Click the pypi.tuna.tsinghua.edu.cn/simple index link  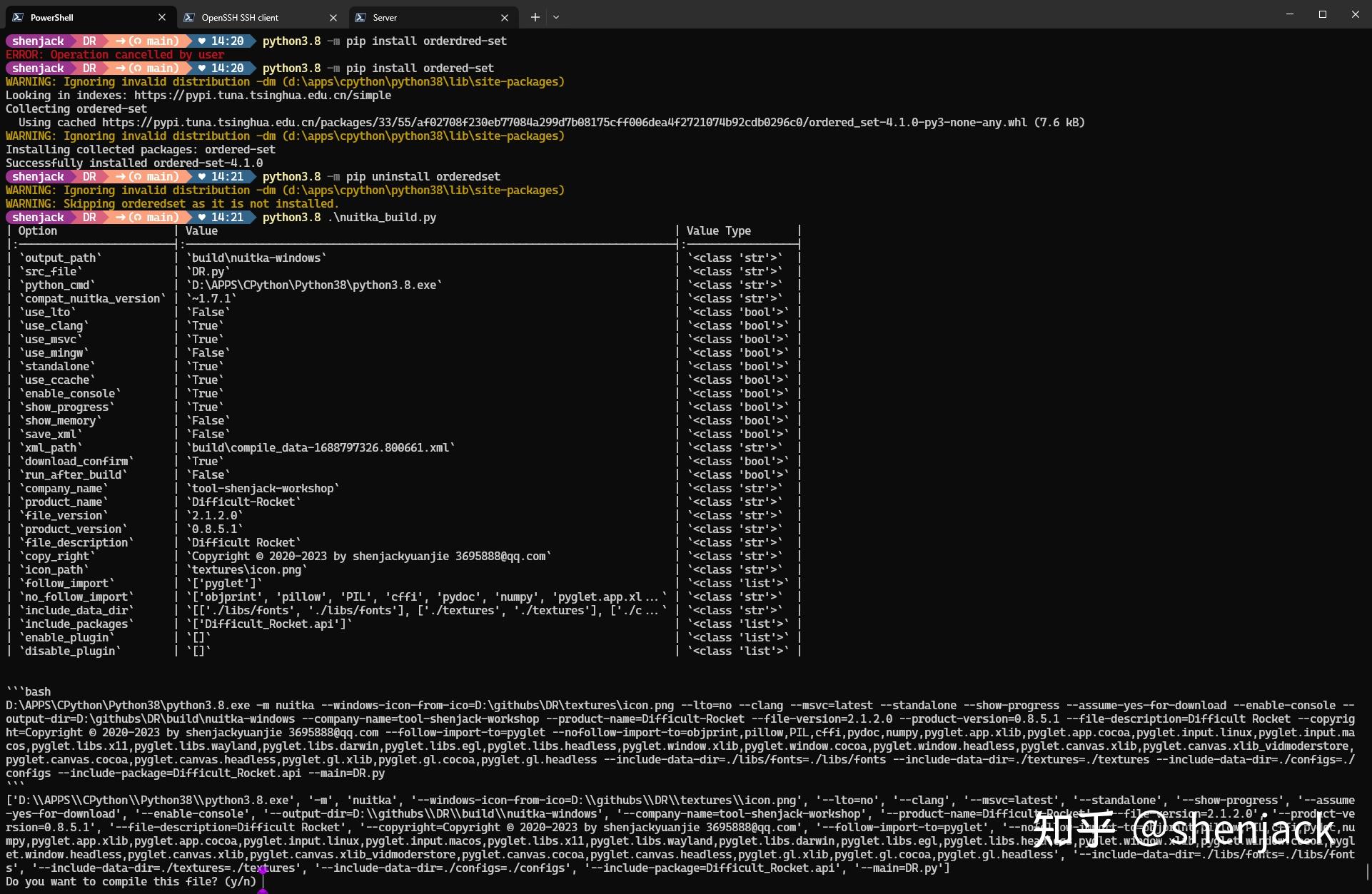pos(262,96)
